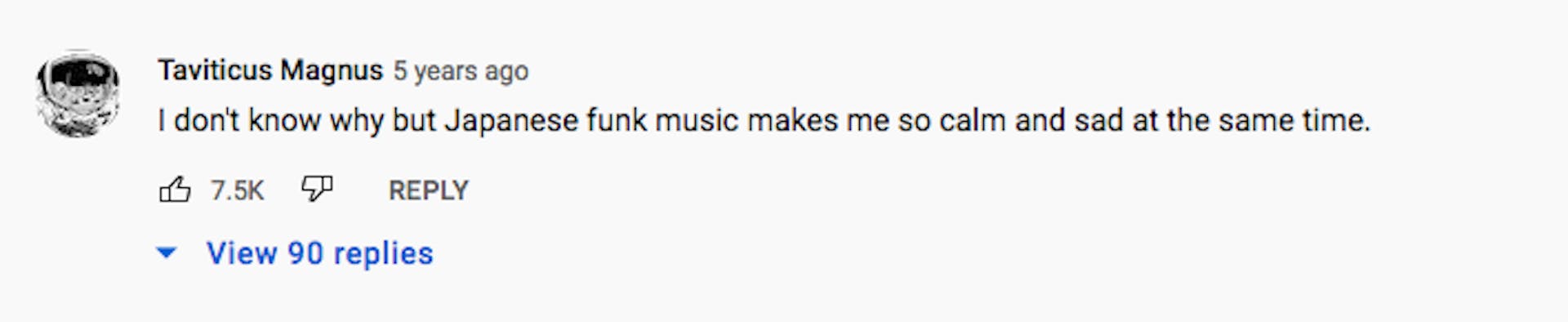Click the REPLY label beside the dislike icon

pyautogui.click(x=429, y=190)
